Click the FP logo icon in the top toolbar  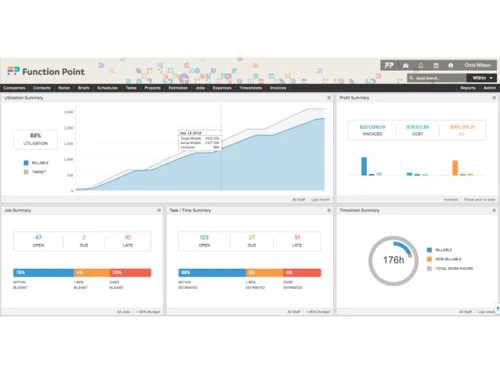(x=389, y=65)
